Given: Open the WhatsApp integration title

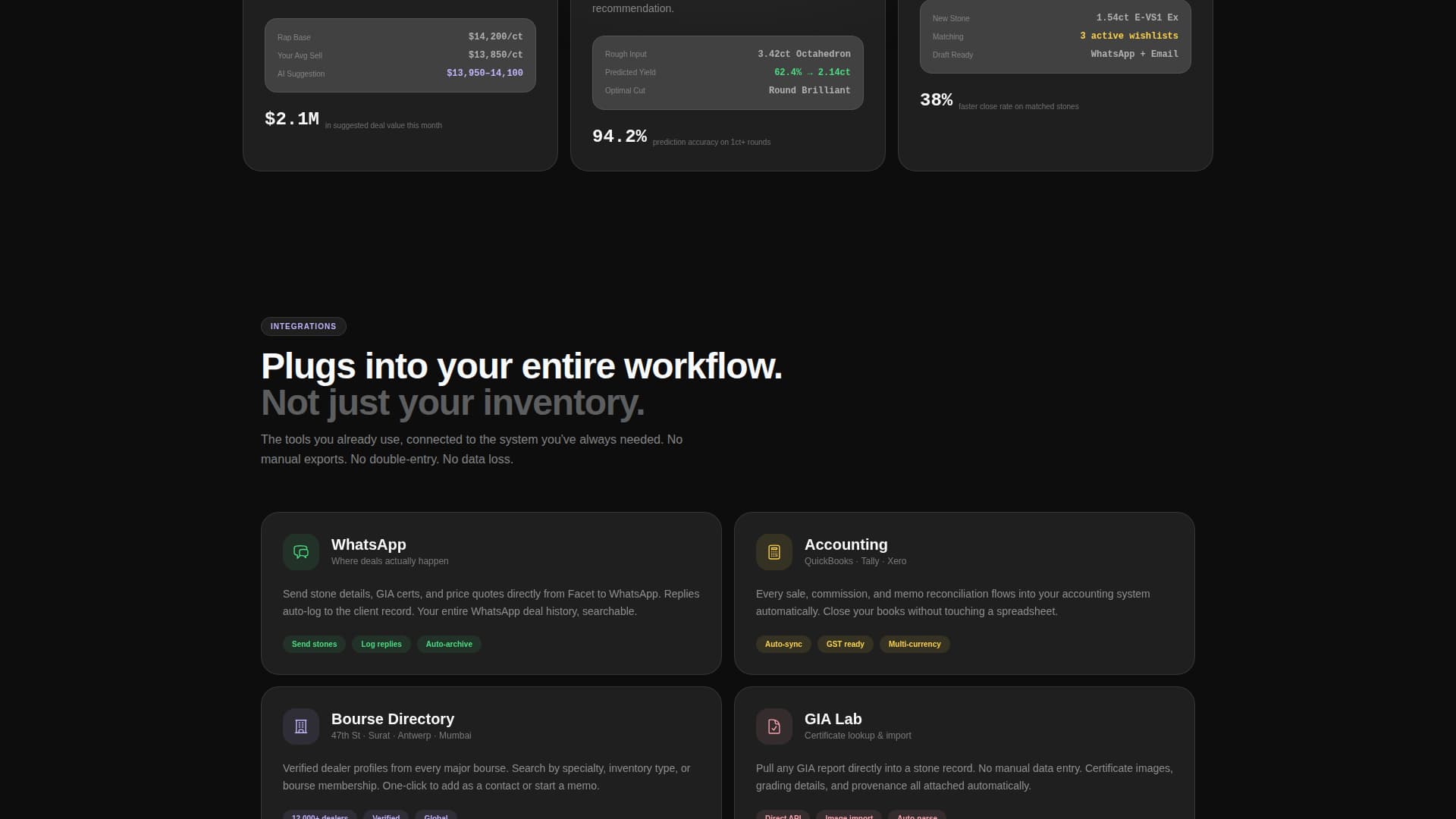Looking at the screenshot, I should pyautogui.click(x=369, y=544).
